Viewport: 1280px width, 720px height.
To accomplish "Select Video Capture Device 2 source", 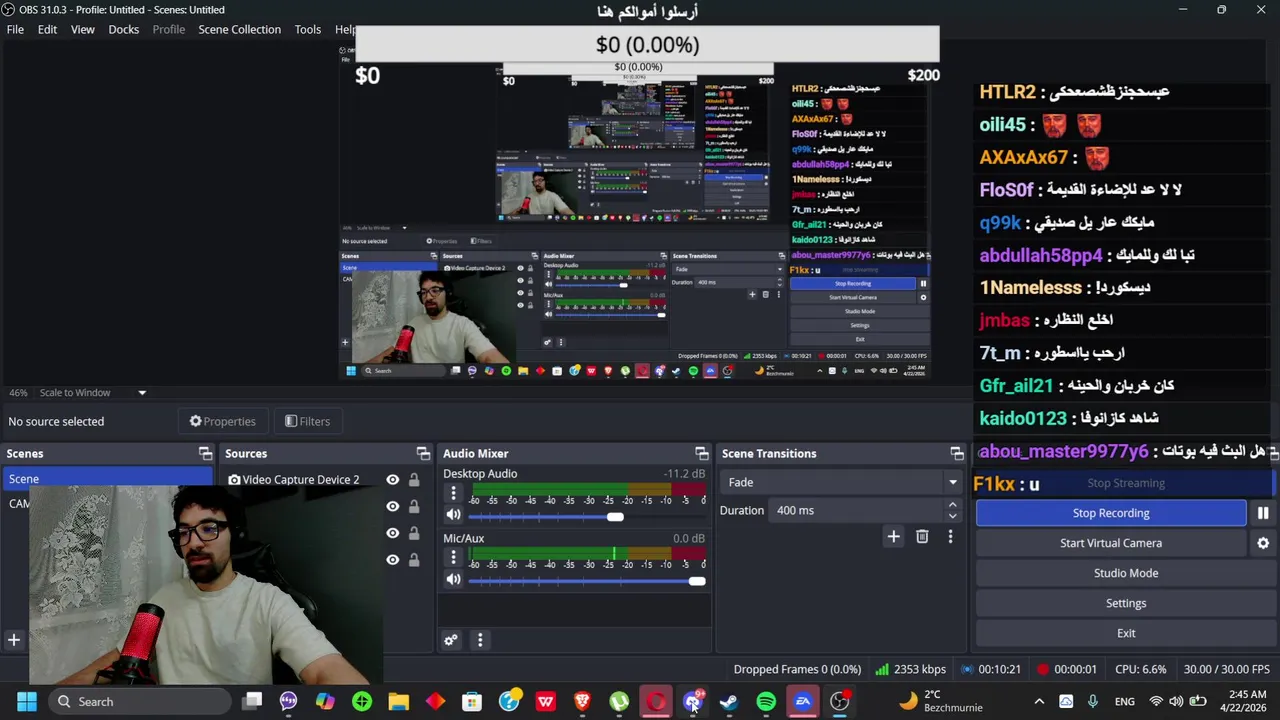I will pyautogui.click(x=300, y=480).
